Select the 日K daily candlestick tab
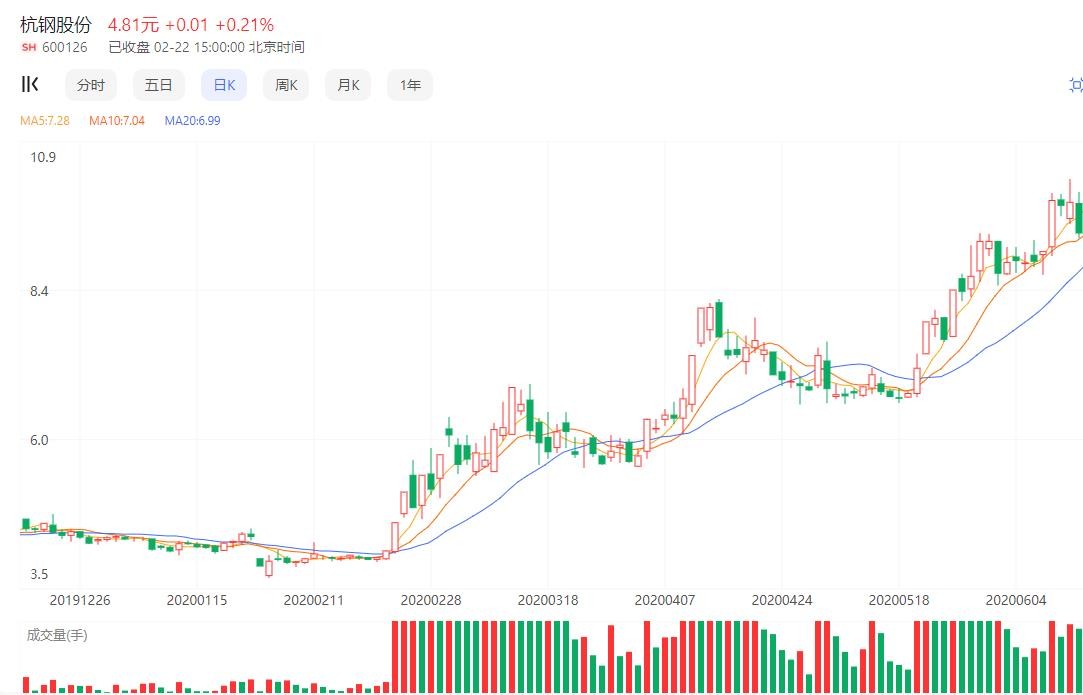This screenshot has height=695, width=1083. point(224,85)
